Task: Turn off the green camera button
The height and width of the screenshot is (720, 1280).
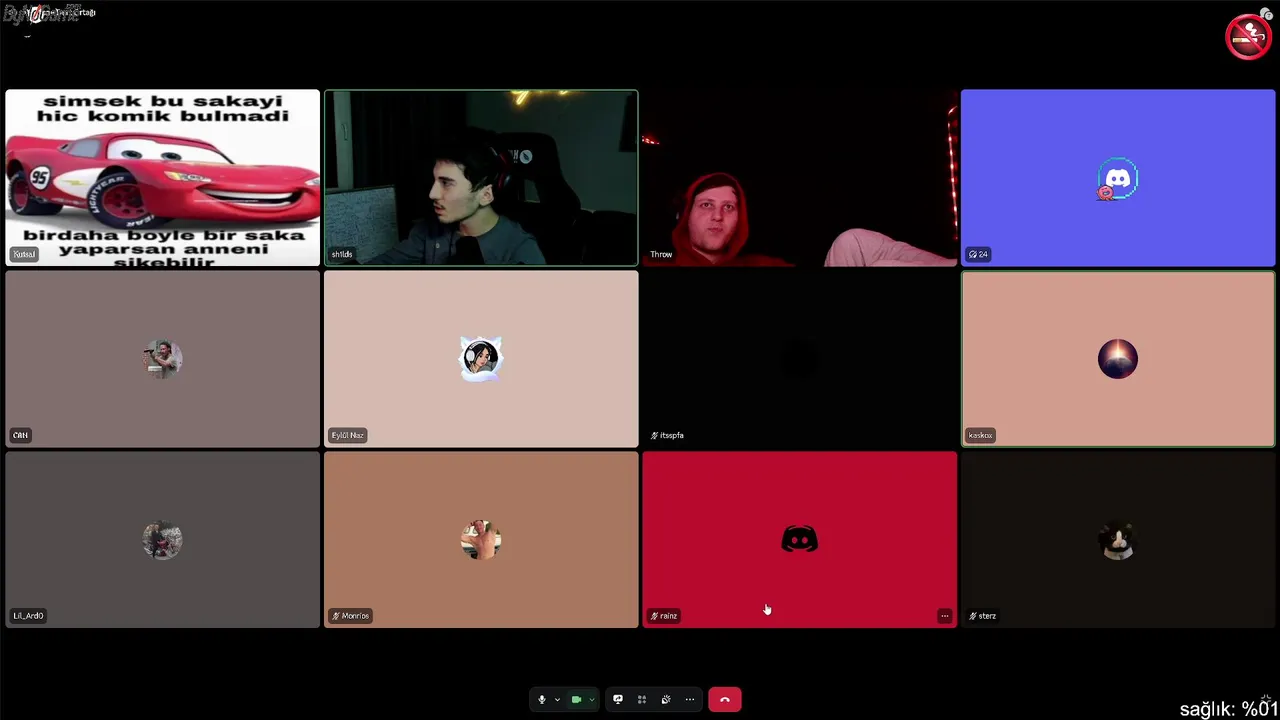Action: click(x=576, y=700)
